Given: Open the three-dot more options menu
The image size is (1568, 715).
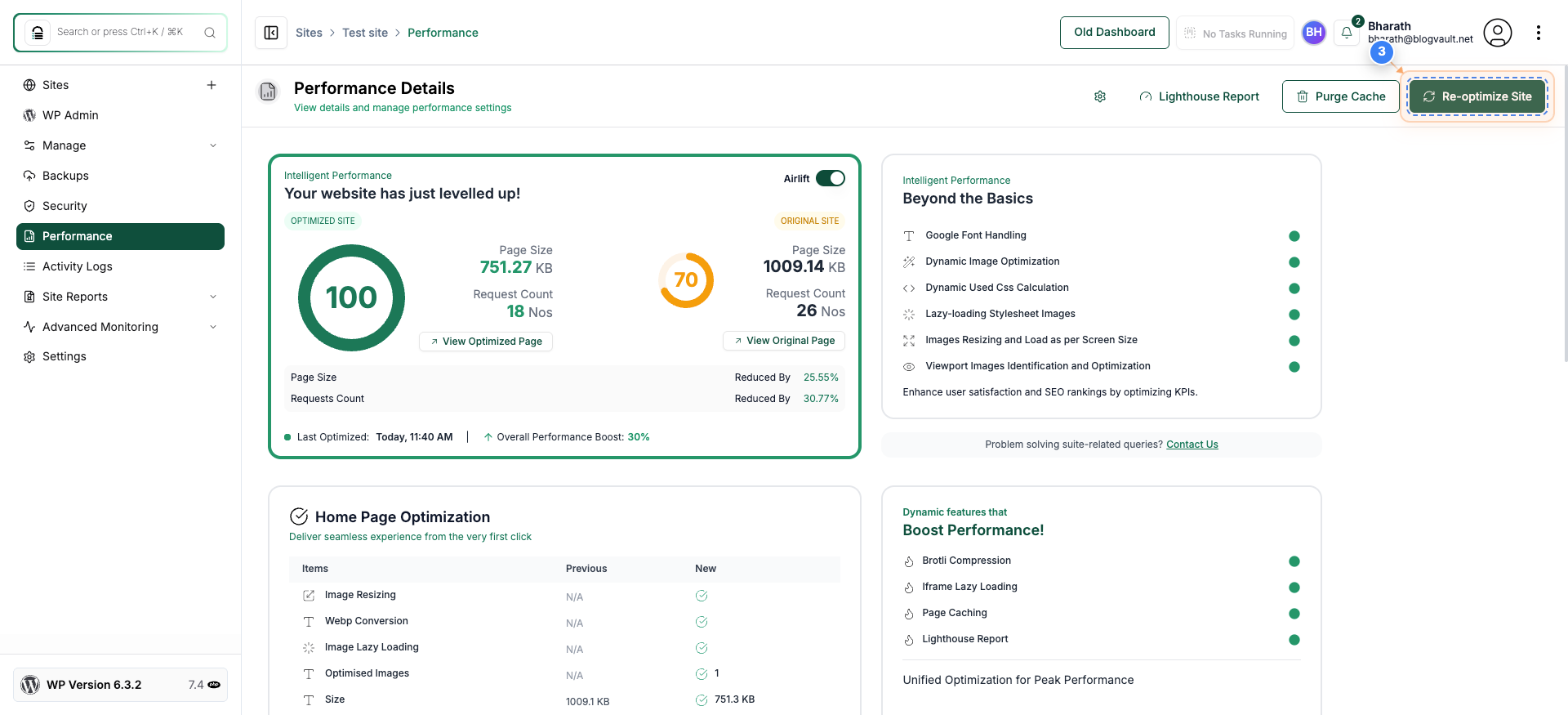Looking at the screenshot, I should point(1539,33).
